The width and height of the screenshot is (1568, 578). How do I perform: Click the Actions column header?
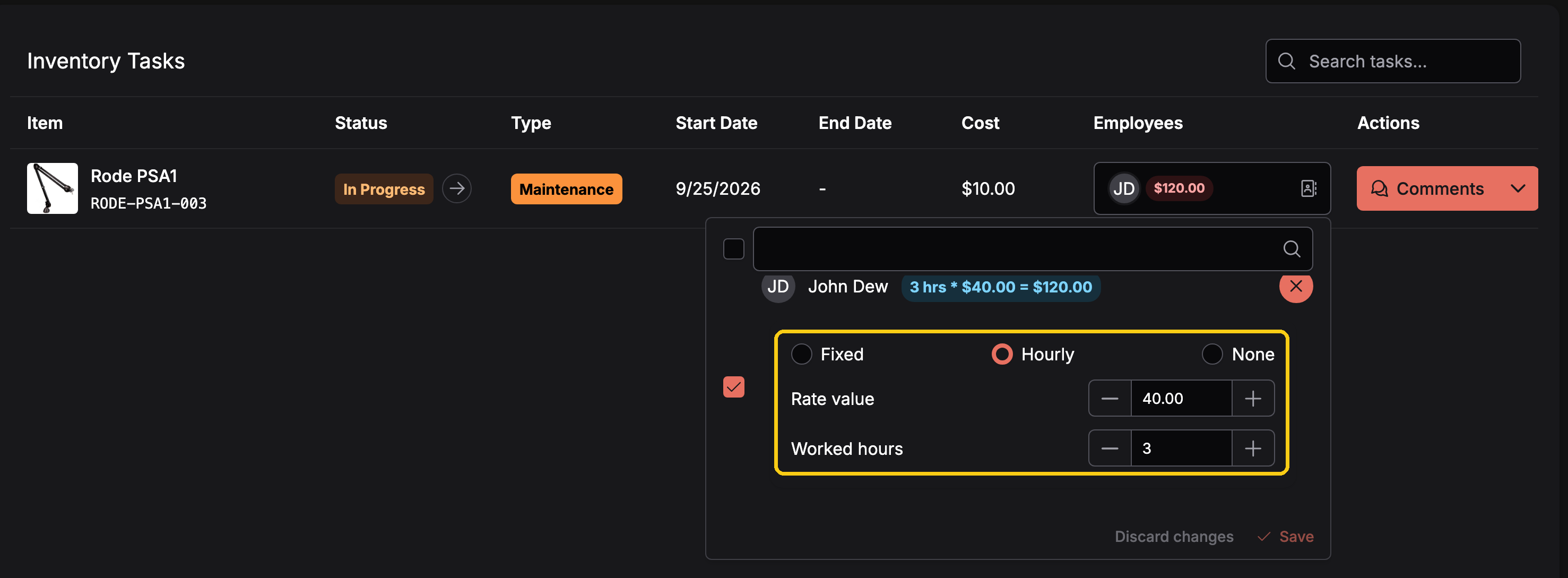(x=1388, y=123)
